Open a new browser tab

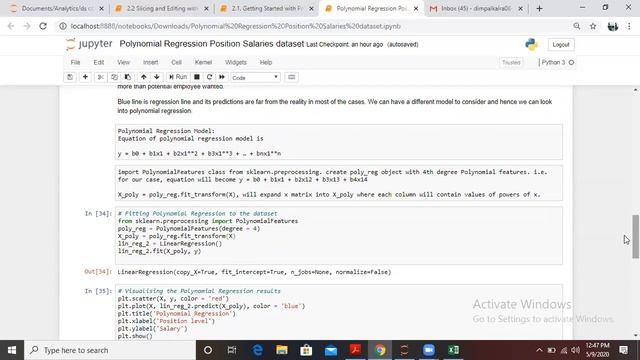coord(539,8)
